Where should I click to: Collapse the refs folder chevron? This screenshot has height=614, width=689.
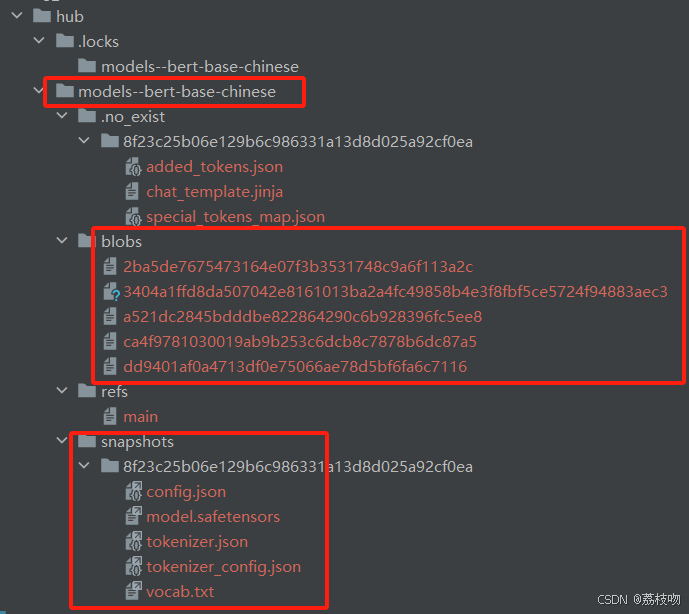click(62, 391)
